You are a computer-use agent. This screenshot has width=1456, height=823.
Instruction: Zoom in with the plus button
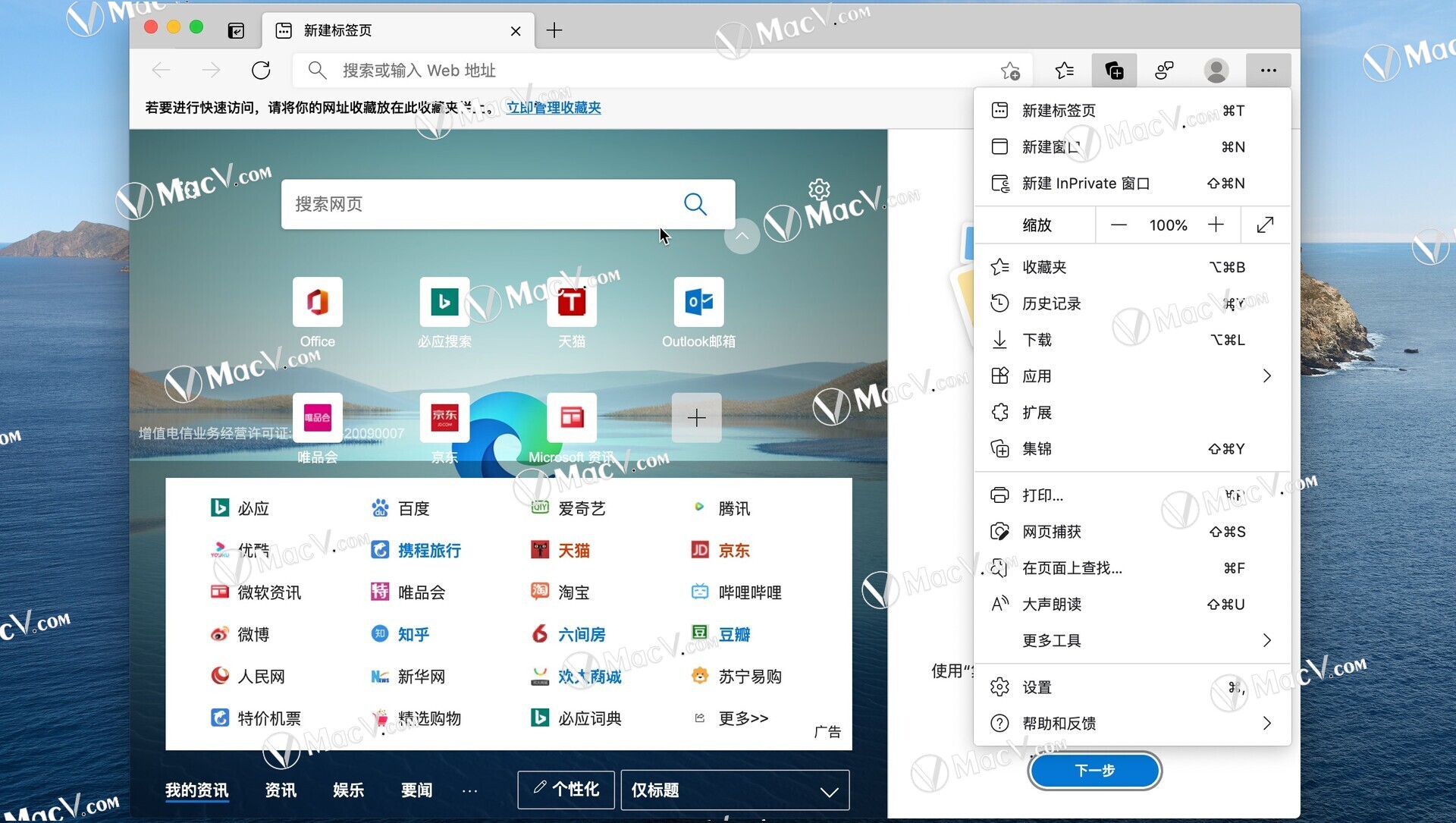(x=1216, y=225)
